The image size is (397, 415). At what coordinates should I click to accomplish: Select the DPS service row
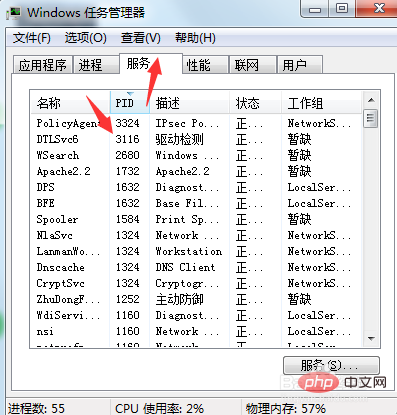tap(195, 187)
